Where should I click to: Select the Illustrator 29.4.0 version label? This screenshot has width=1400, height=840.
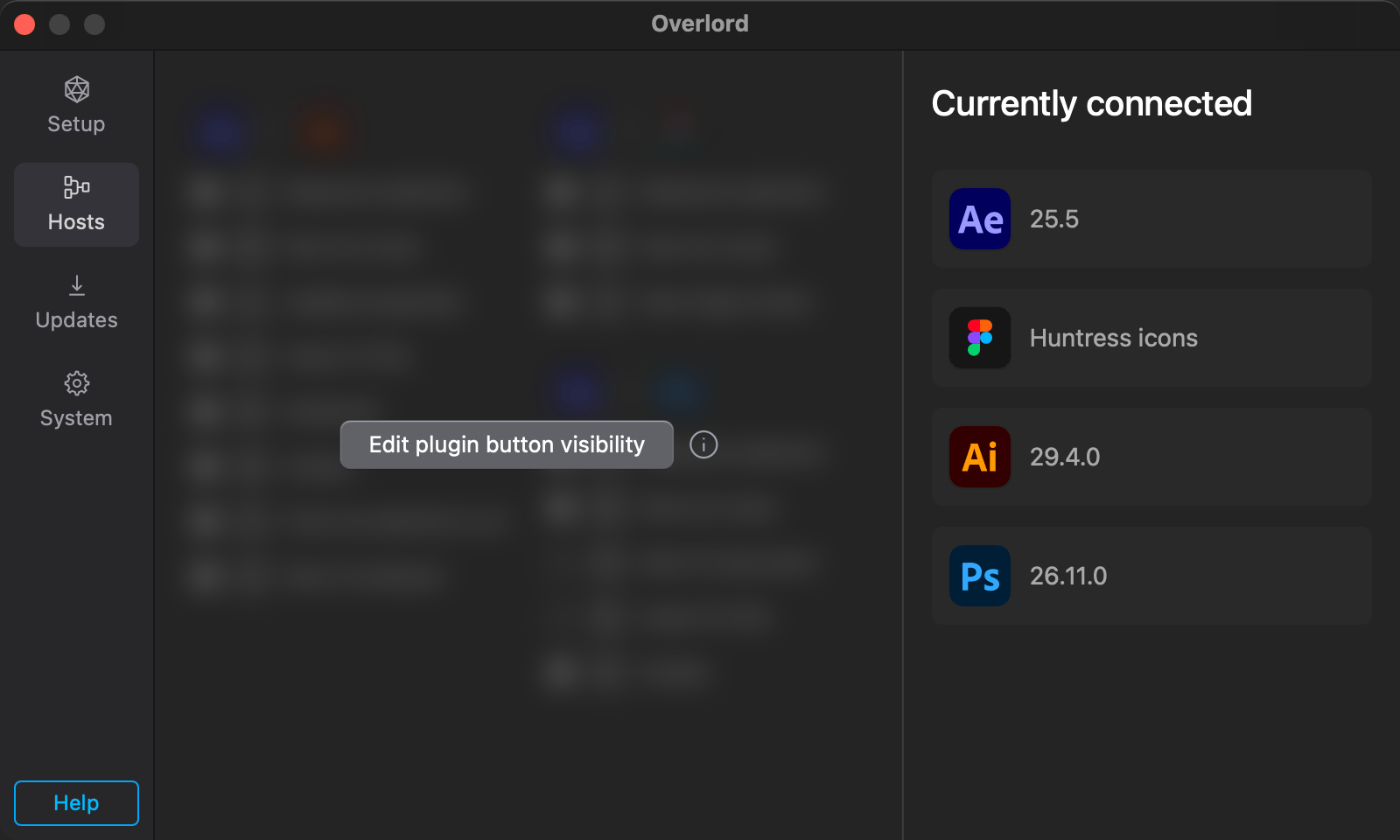(x=1065, y=457)
